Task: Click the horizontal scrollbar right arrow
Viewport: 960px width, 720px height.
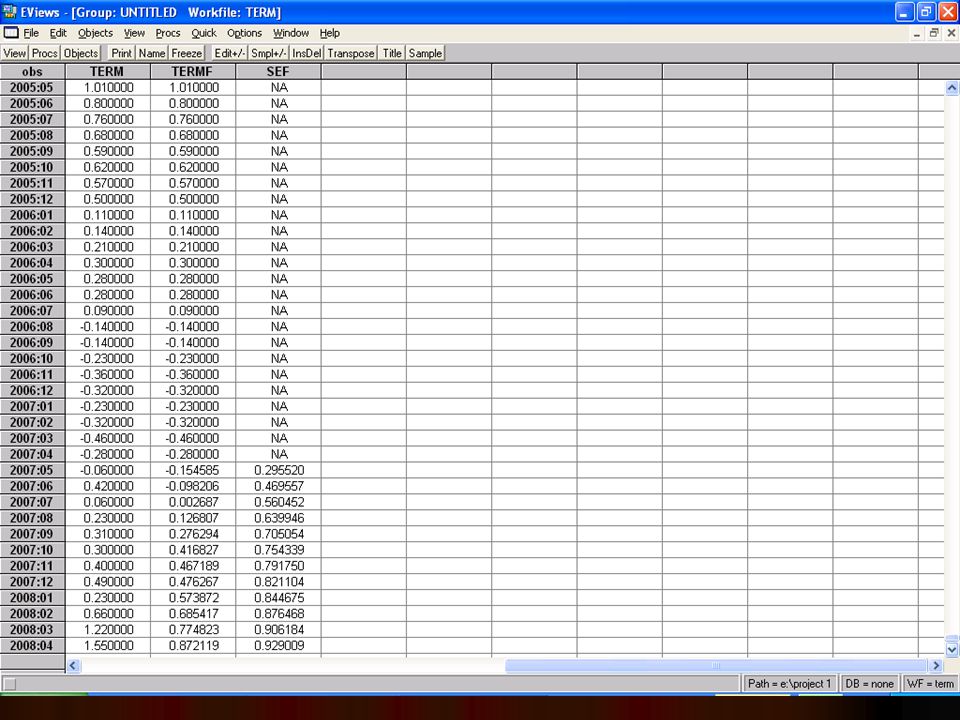Action: [x=936, y=665]
